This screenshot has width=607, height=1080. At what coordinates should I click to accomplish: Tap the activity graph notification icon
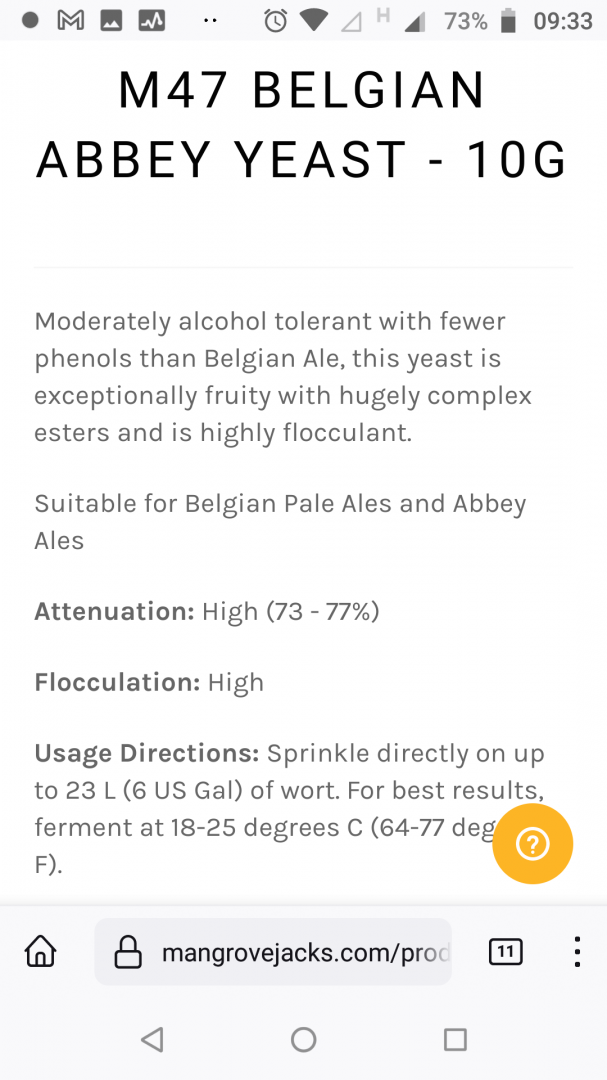point(151,20)
